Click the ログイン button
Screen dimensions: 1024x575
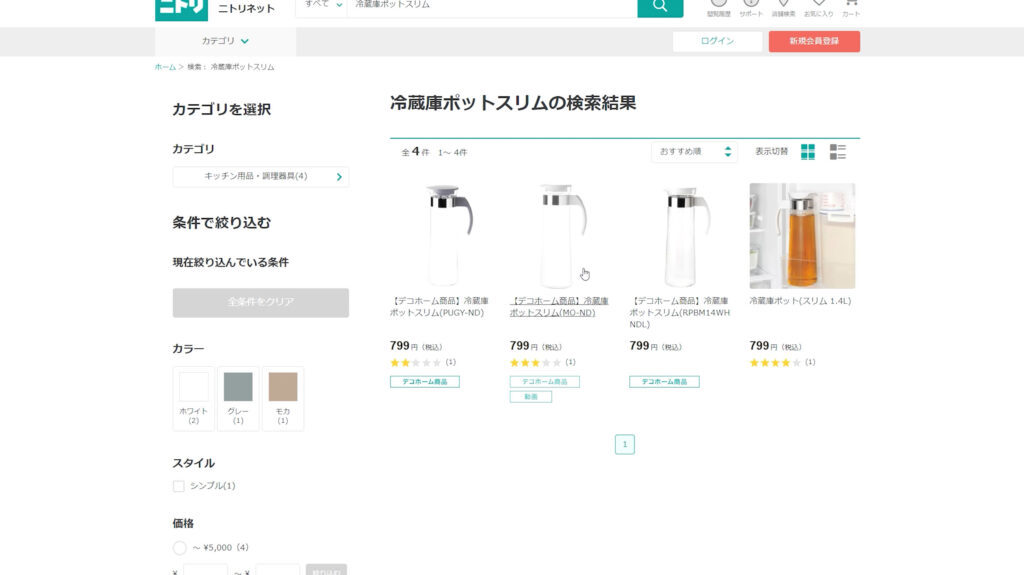click(717, 41)
